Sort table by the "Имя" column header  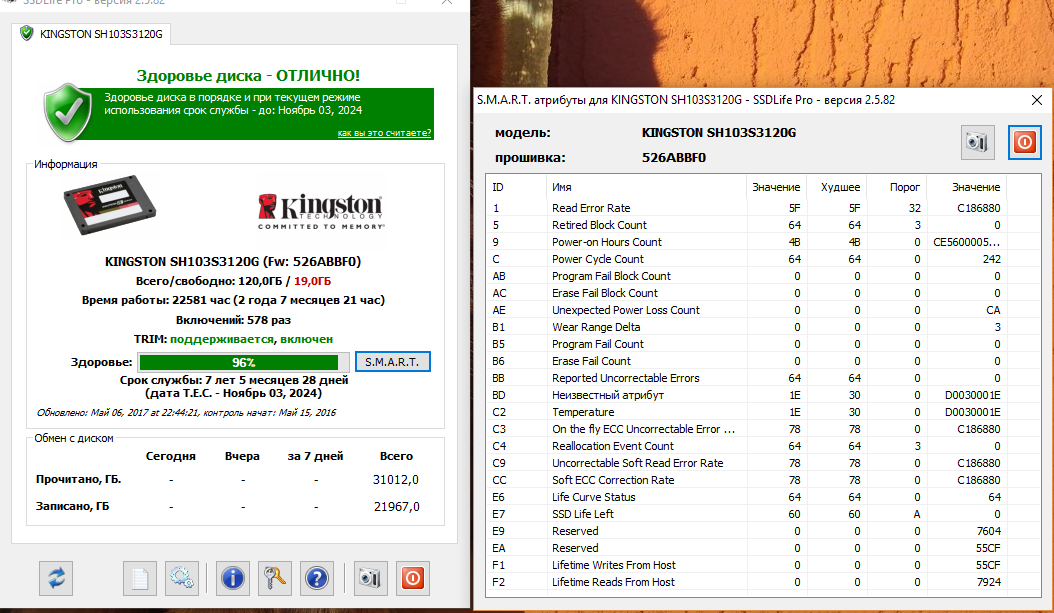(x=562, y=187)
